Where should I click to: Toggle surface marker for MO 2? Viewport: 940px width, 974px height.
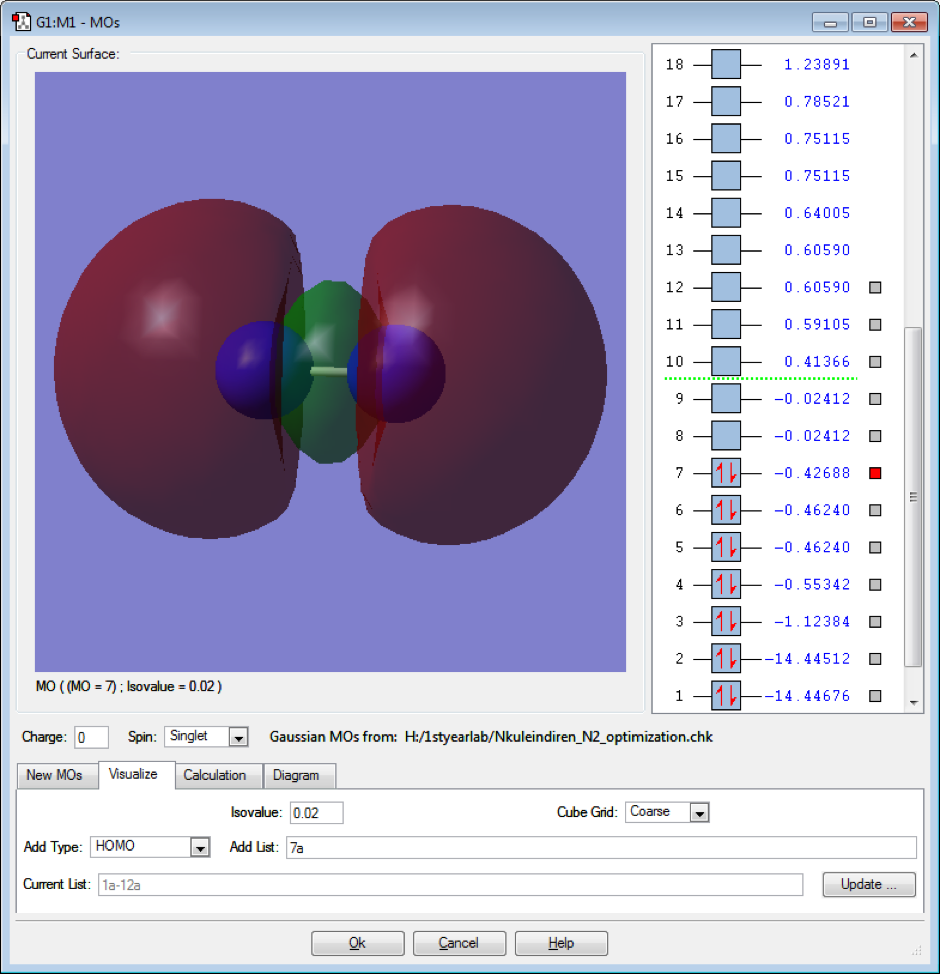(875, 658)
